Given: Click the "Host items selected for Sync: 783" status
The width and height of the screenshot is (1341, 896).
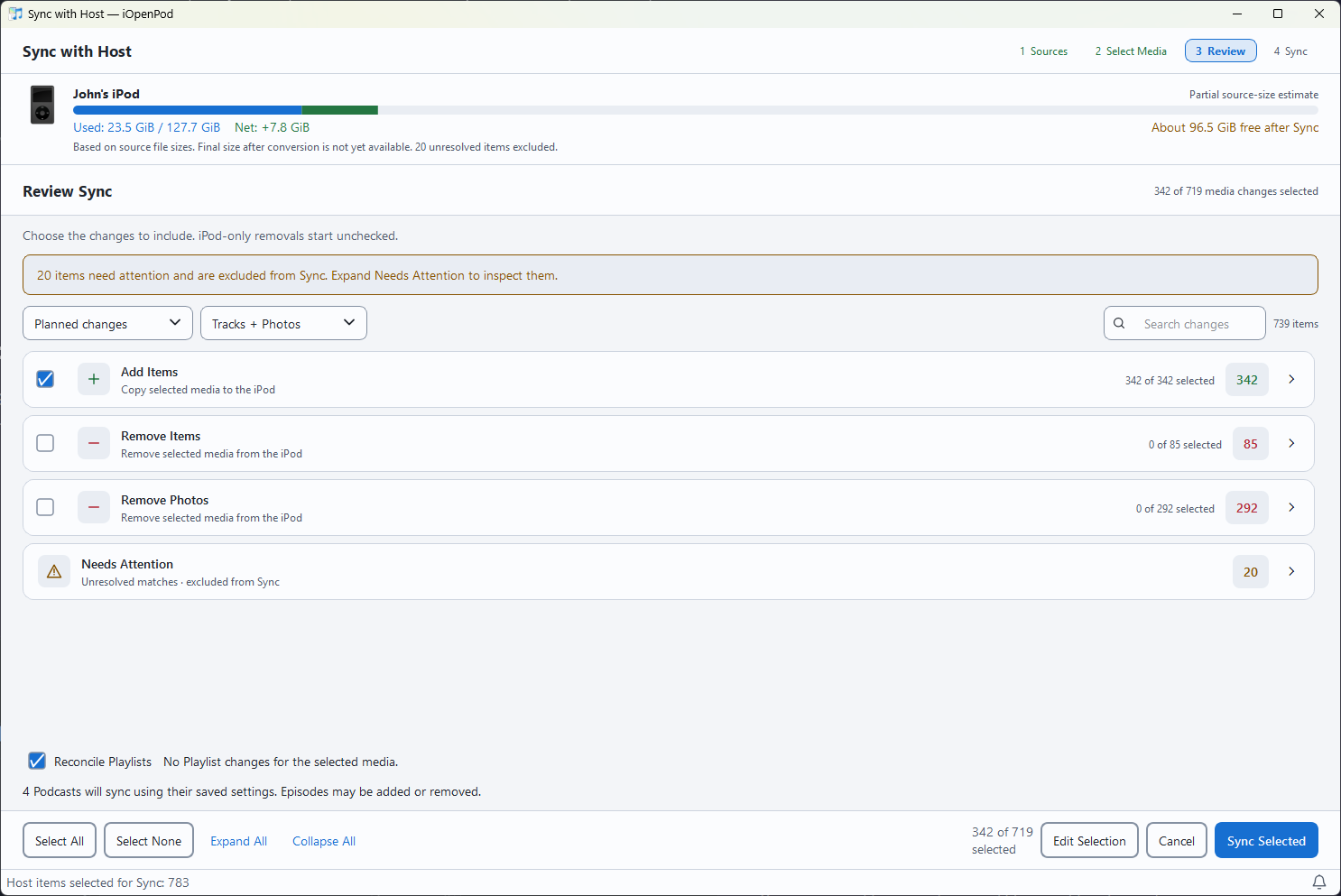Looking at the screenshot, I should [98, 882].
